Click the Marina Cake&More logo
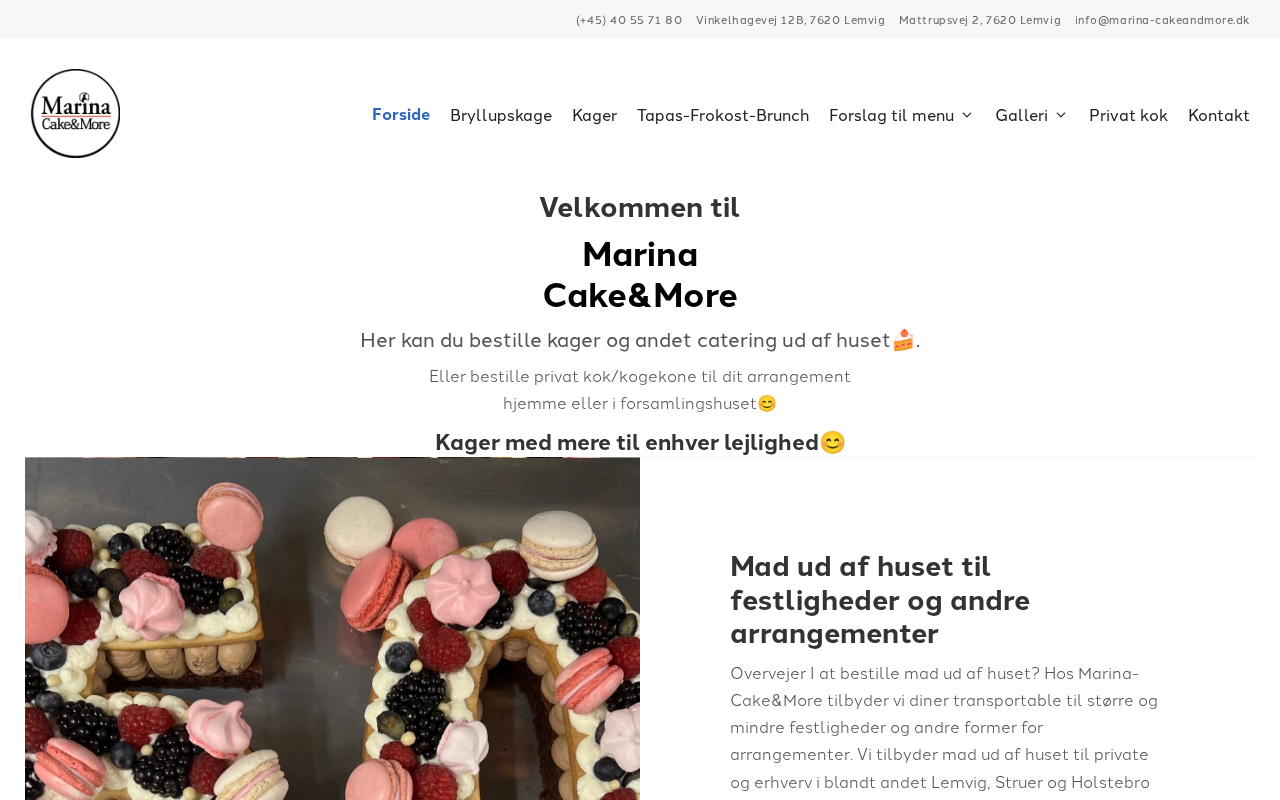Image resolution: width=1280 pixels, height=800 pixels. pyautogui.click(x=76, y=113)
